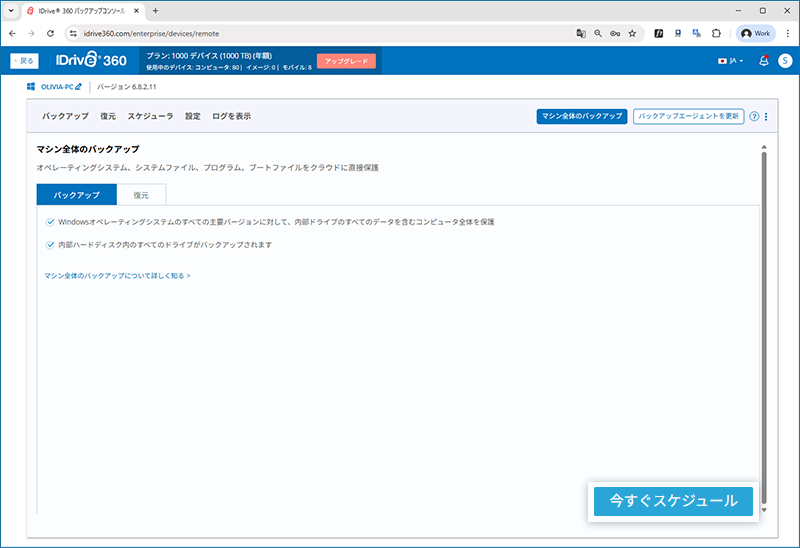Open the Work profile menu in Chrome
Screen dimensions: 800x548
click(x=756, y=33)
